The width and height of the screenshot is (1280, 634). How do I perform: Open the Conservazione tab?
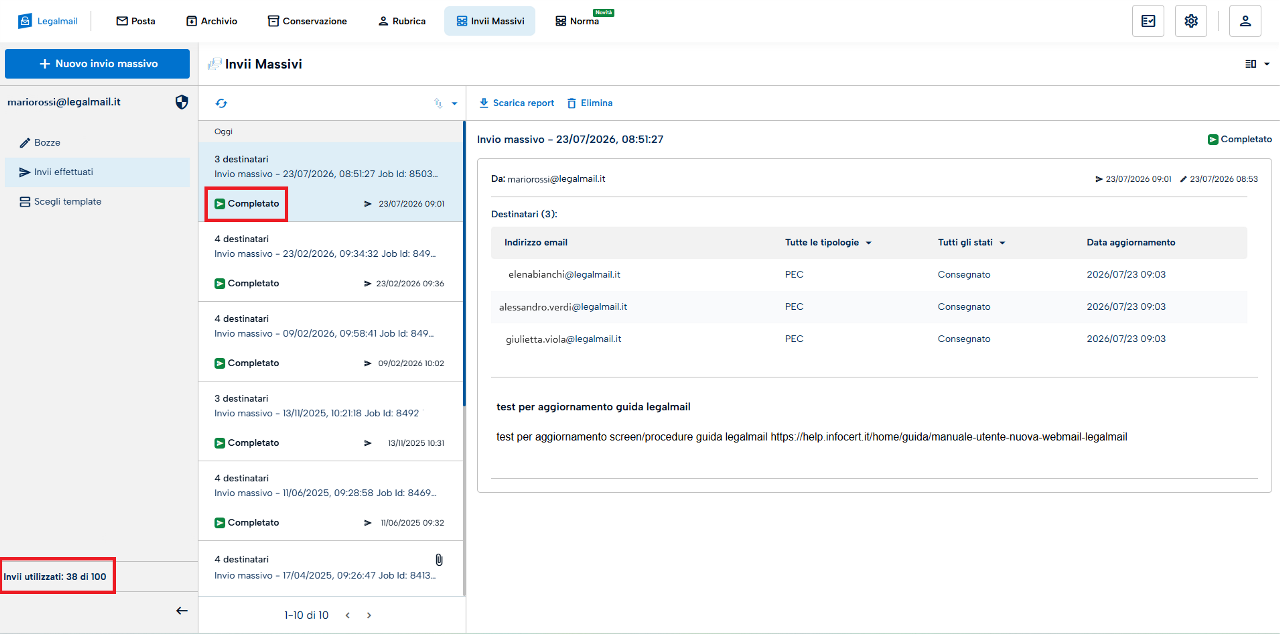(307, 21)
